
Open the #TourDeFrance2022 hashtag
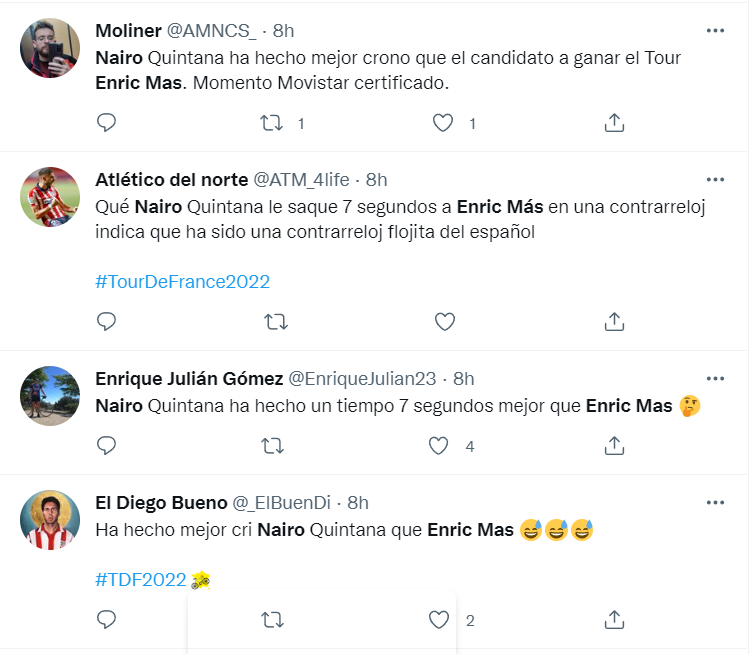click(182, 281)
